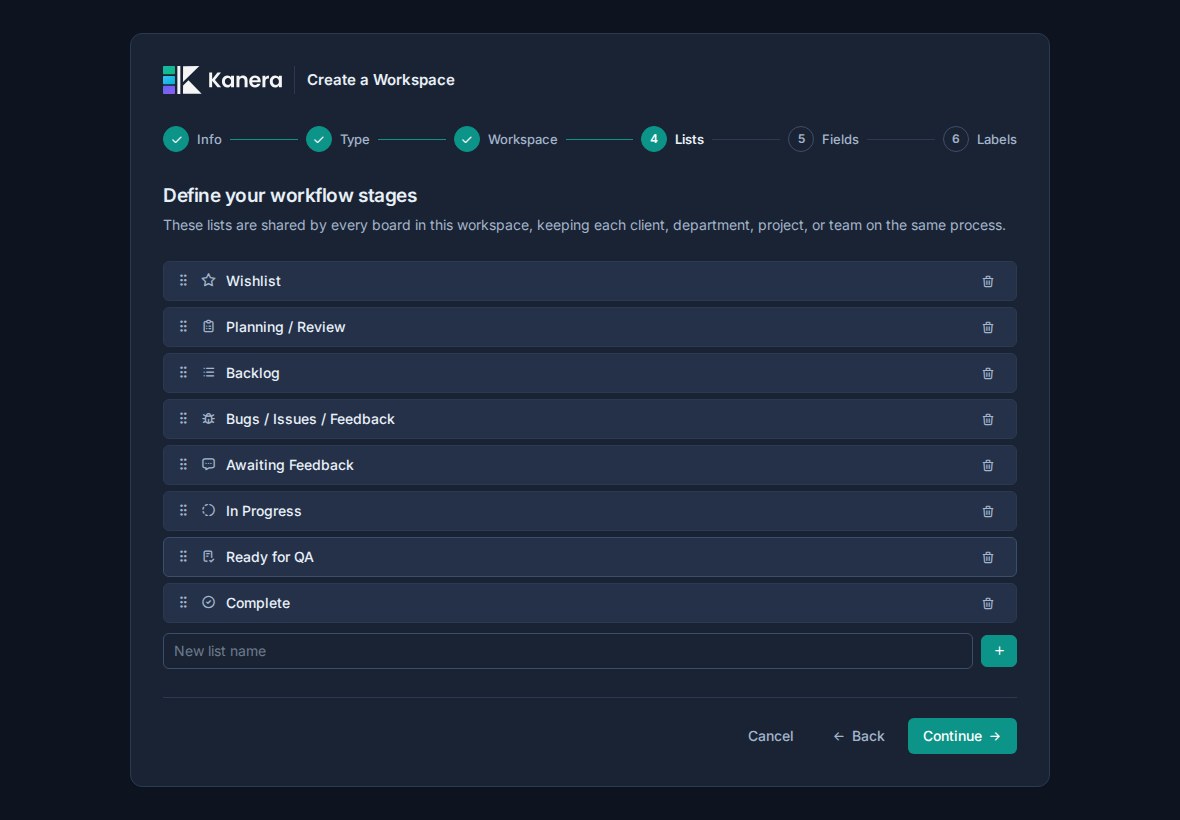Delete the Bugs / Issues / Feedback list
Screen dimensions: 1180x820
click(987, 419)
